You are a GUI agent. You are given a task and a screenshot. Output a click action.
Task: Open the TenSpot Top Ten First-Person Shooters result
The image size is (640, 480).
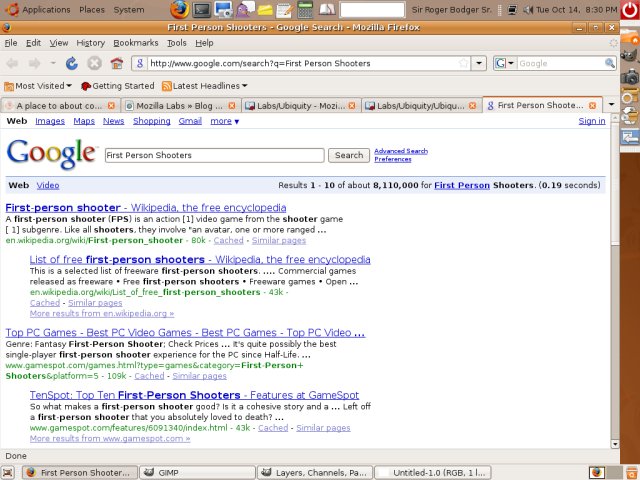click(x=194, y=395)
